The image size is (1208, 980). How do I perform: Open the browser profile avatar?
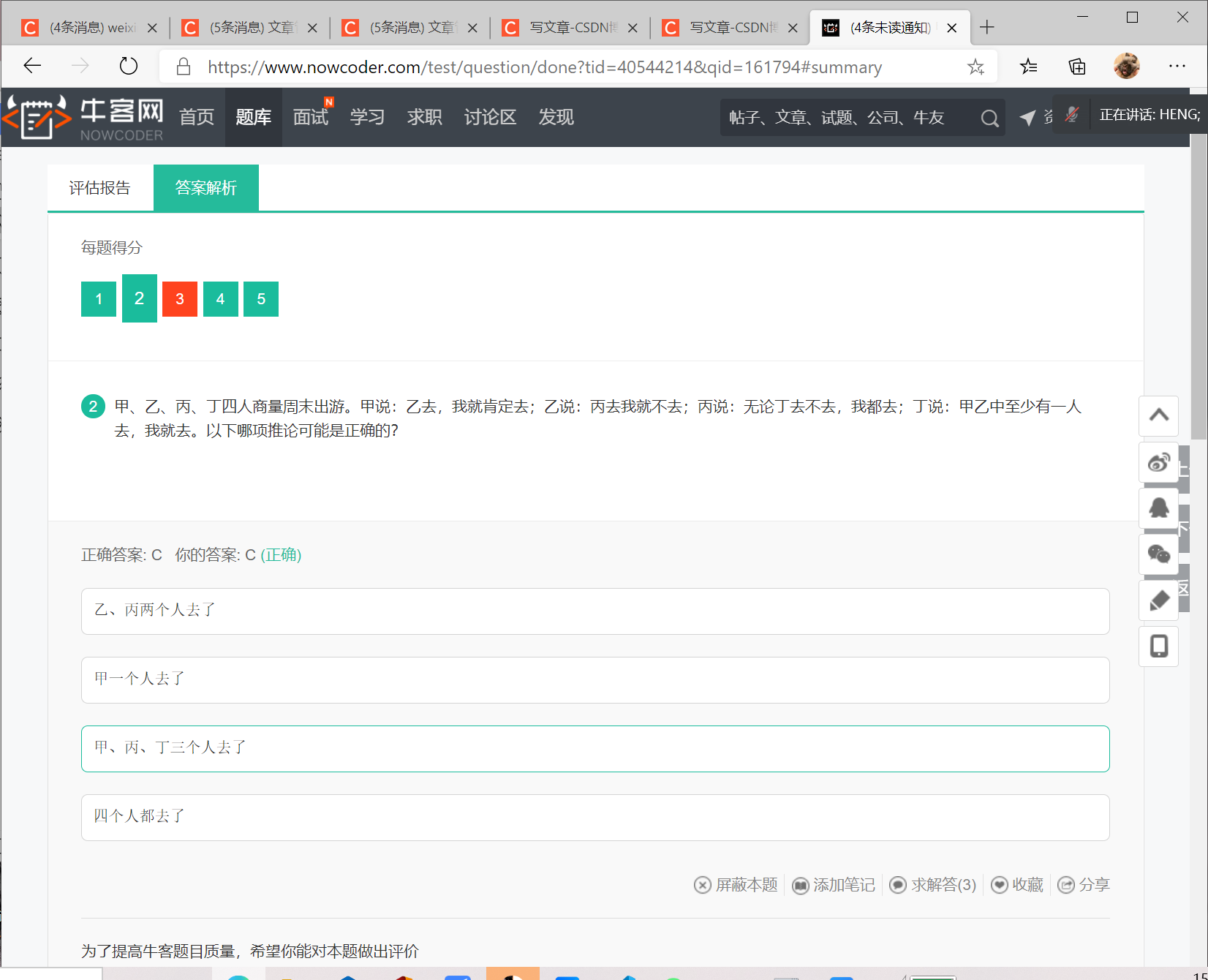pyautogui.click(x=1126, y=66)
